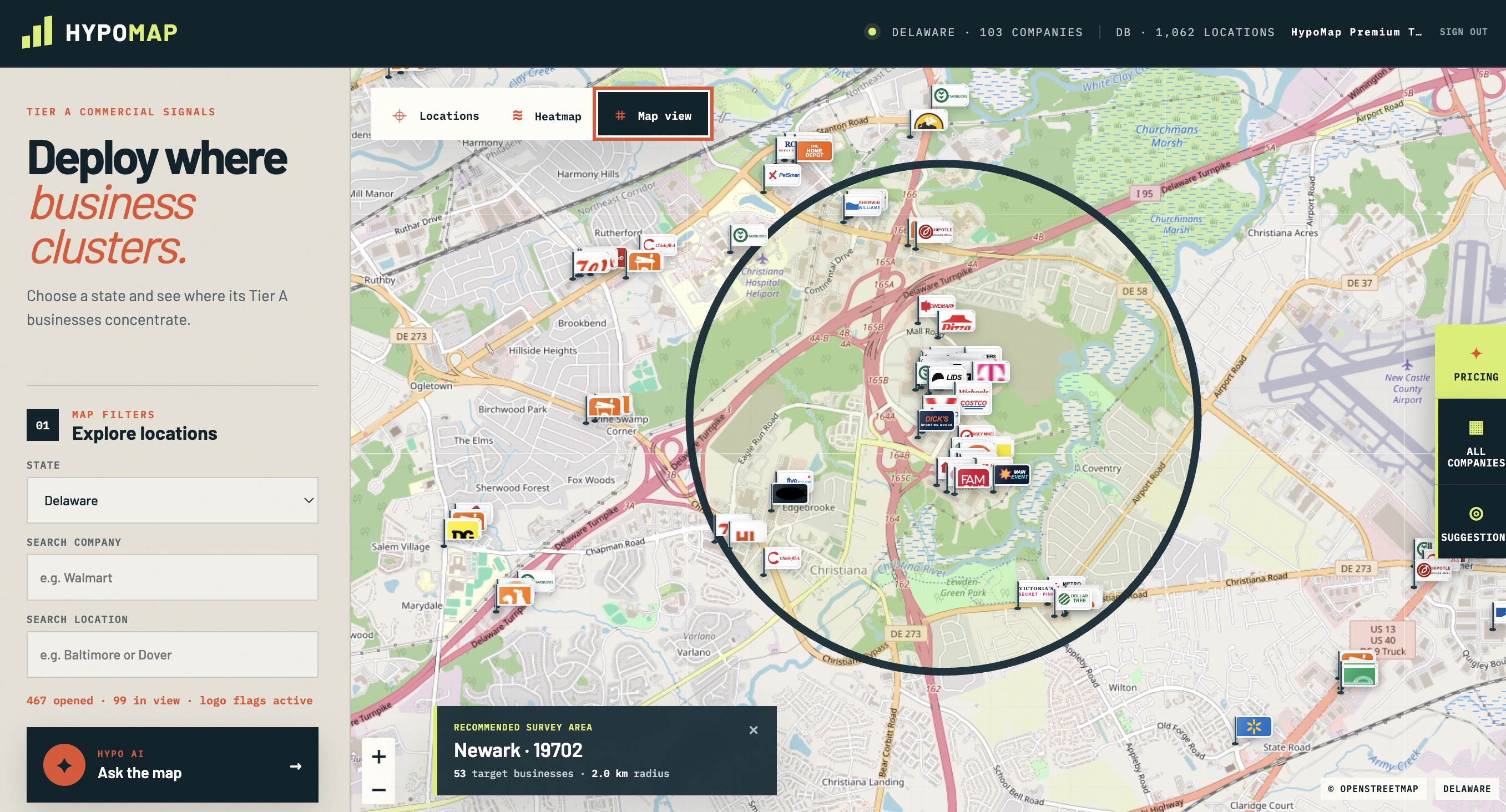The height and width of the screenshot is (812, 1506).
Task: Click the PetSmart map flag
Action: coord(784,175)
